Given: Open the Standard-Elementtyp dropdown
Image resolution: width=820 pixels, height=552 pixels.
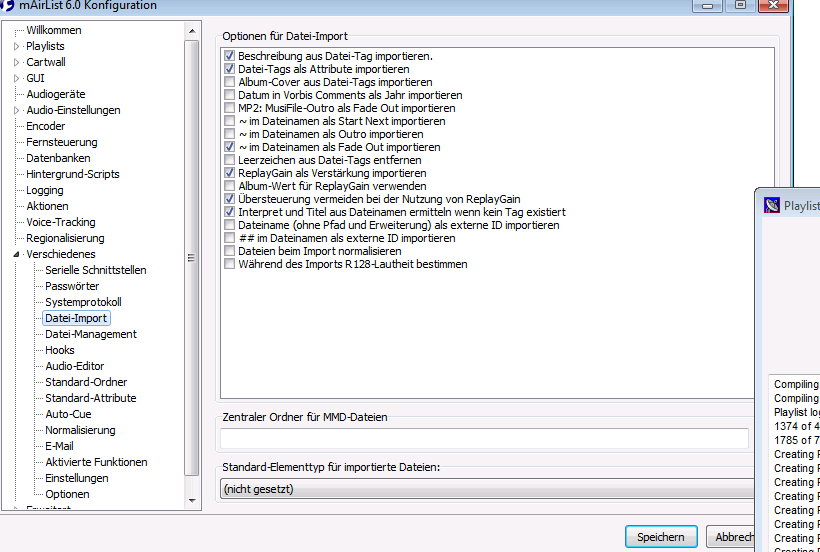Looking at the screenshot, I should (487, 489).
